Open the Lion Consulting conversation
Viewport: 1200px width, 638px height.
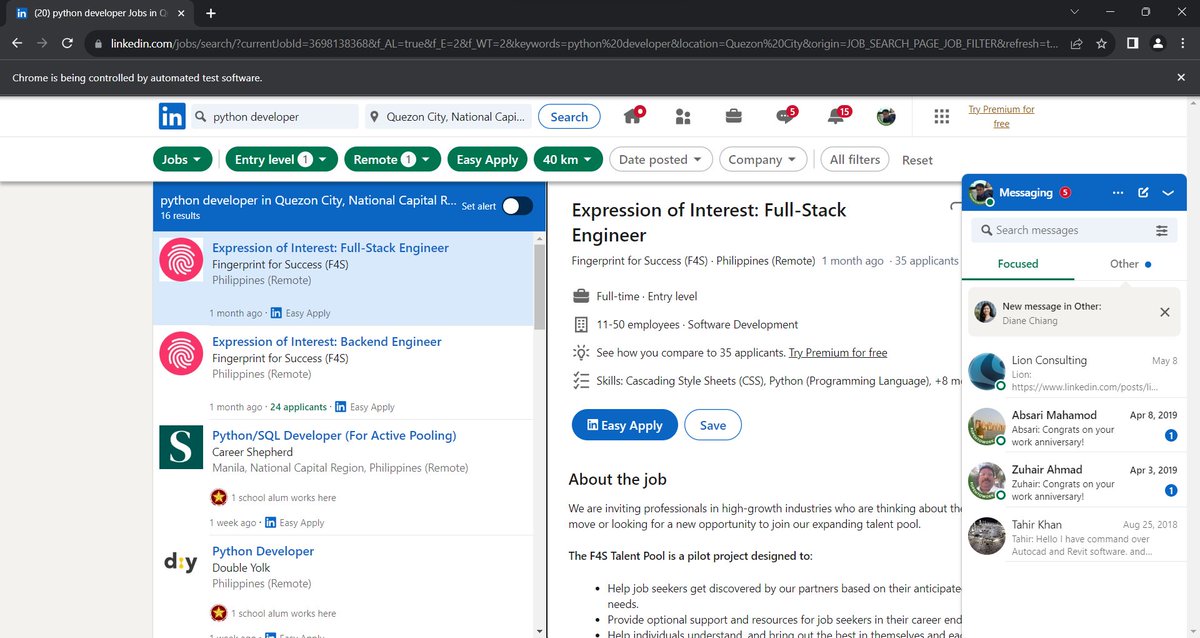[x=1074, y=372]
